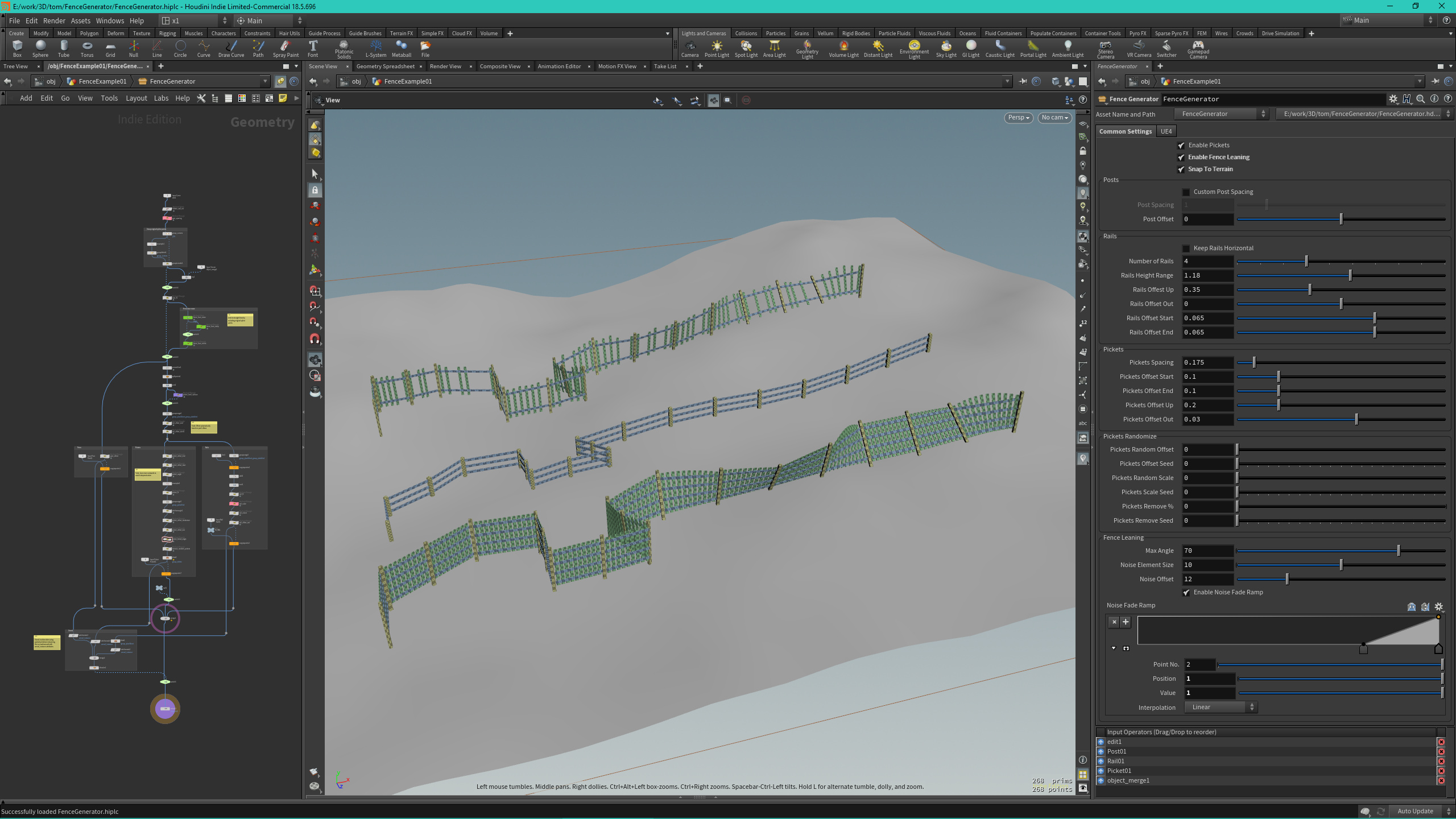Click the Metaball shelf tool
This screenshot has width=1456, height=819.
[x=402, y=48]
